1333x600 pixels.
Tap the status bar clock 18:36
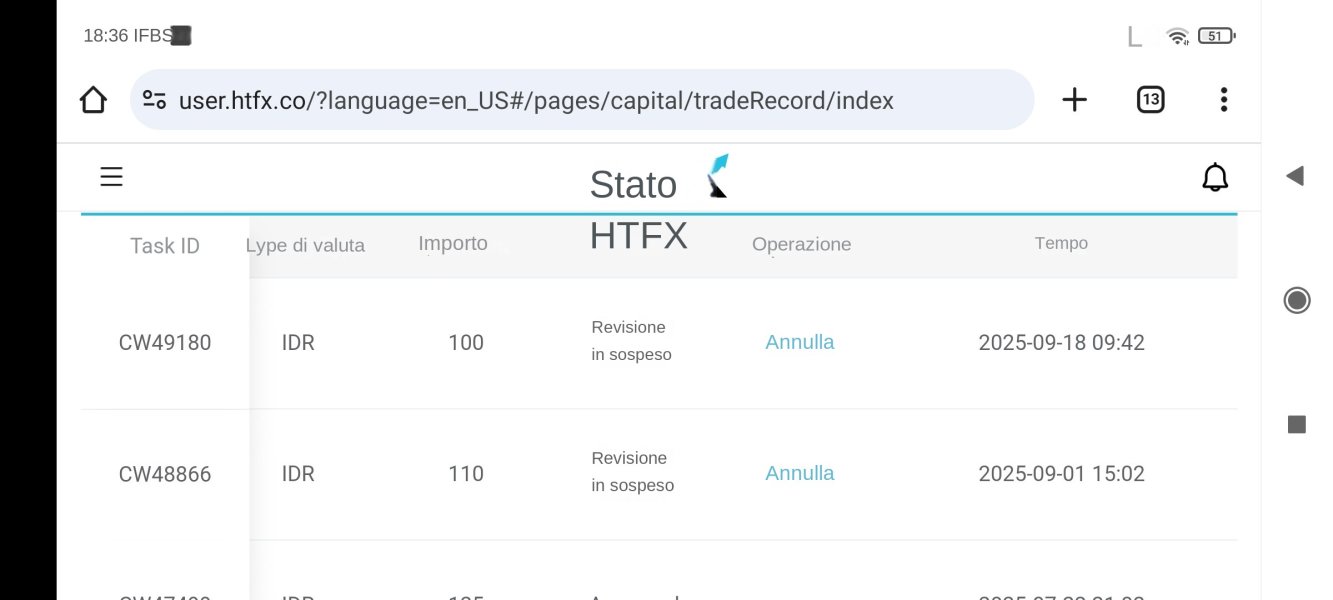click(x=106, y=36)
